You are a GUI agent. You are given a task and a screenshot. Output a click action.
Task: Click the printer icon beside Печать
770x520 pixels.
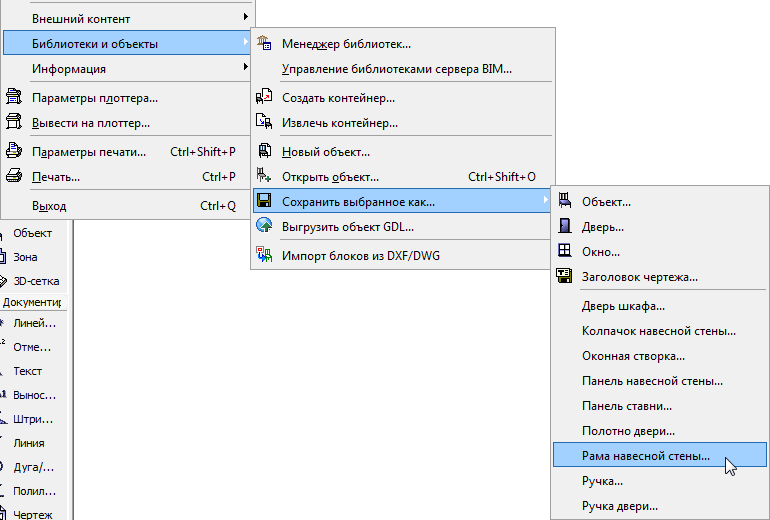14,176
